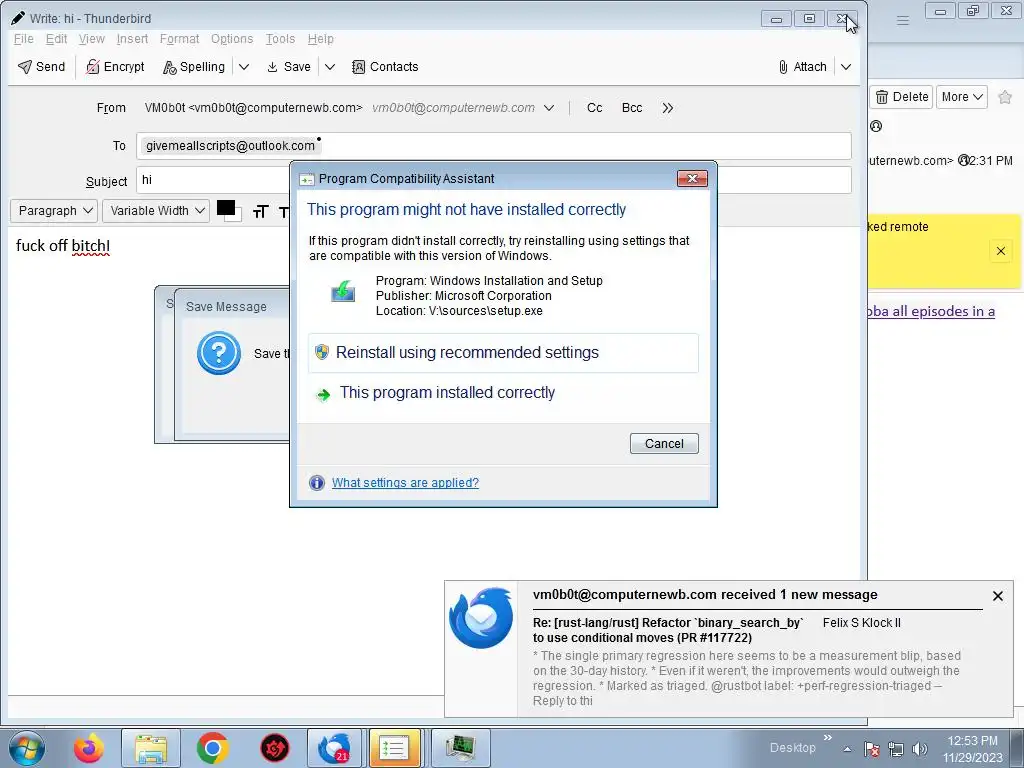1024x768 pixels.
Task: Open What settings are applied link
Action: 405,483
